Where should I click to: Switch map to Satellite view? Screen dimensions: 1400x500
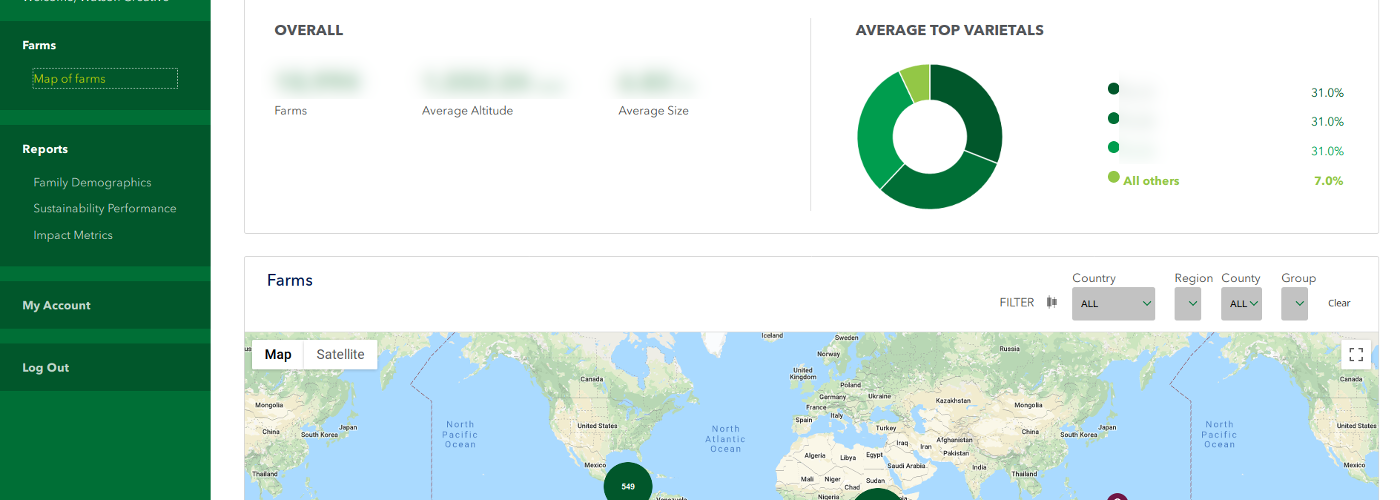pos(340,354)
